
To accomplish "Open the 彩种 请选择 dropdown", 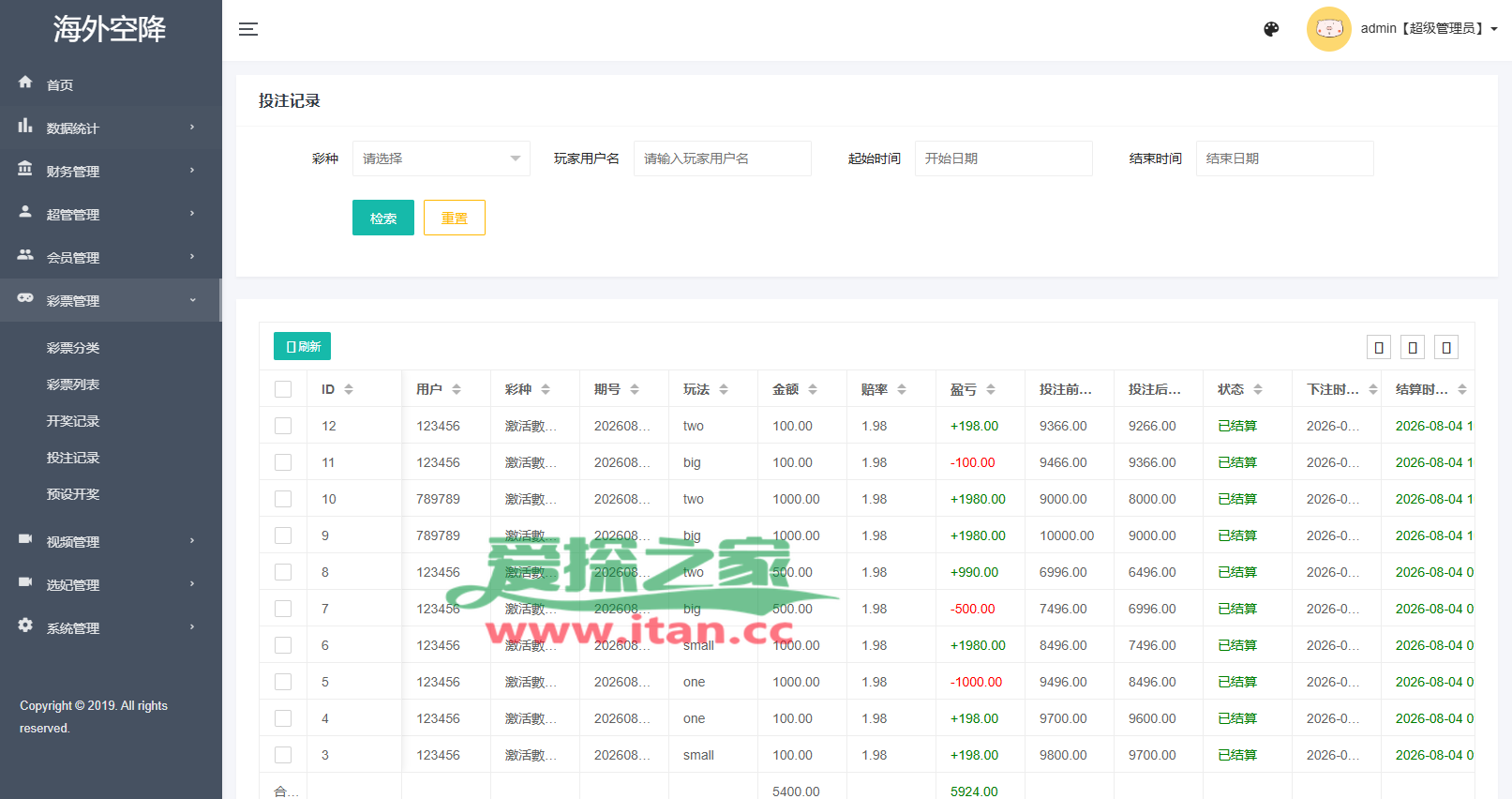I will [442, 158].
